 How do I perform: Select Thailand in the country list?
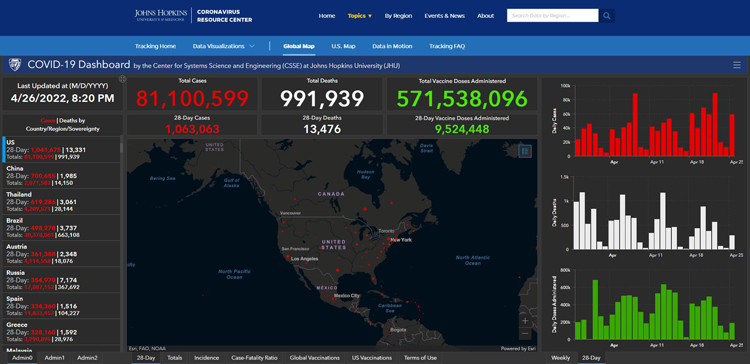61,201
